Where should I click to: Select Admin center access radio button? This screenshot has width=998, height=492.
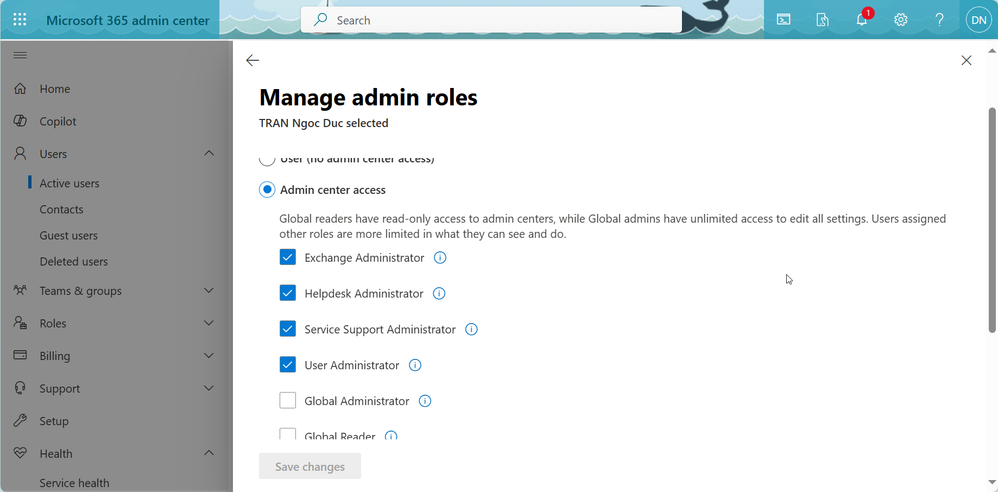(267, 190)
